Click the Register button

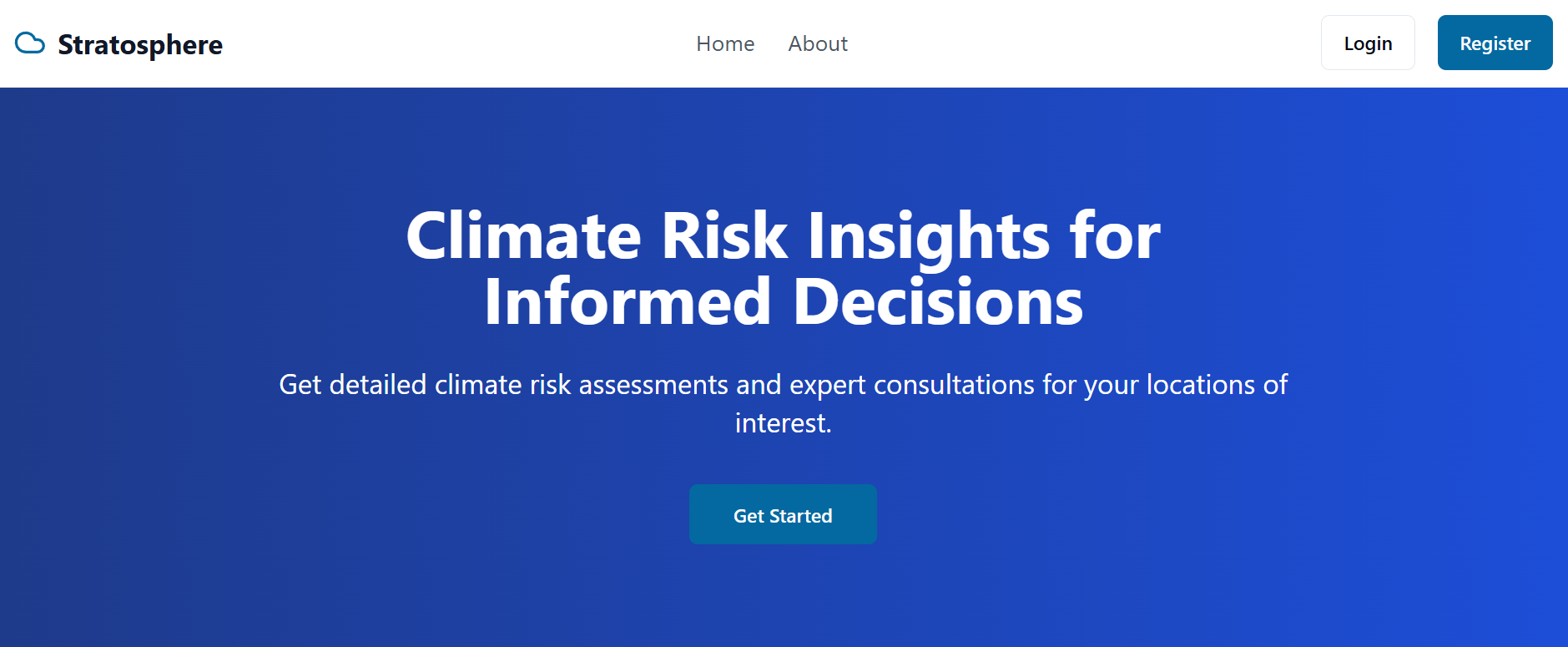[1495, 43]
